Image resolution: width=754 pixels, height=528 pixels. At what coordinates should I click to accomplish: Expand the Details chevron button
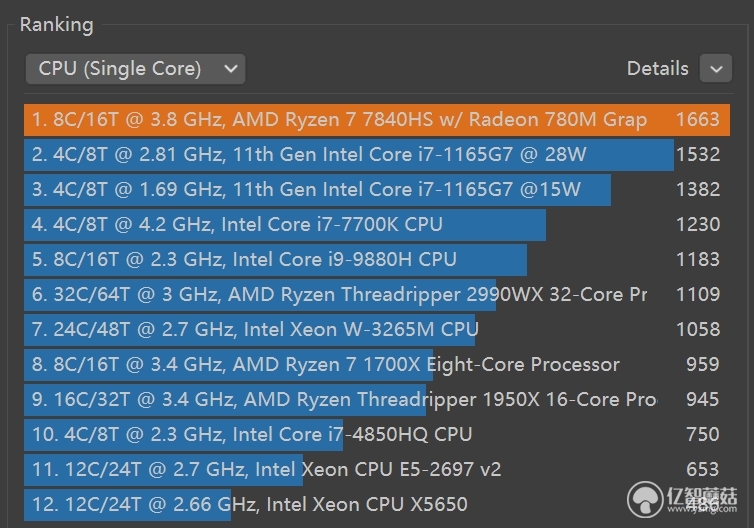tap(716, 69)
